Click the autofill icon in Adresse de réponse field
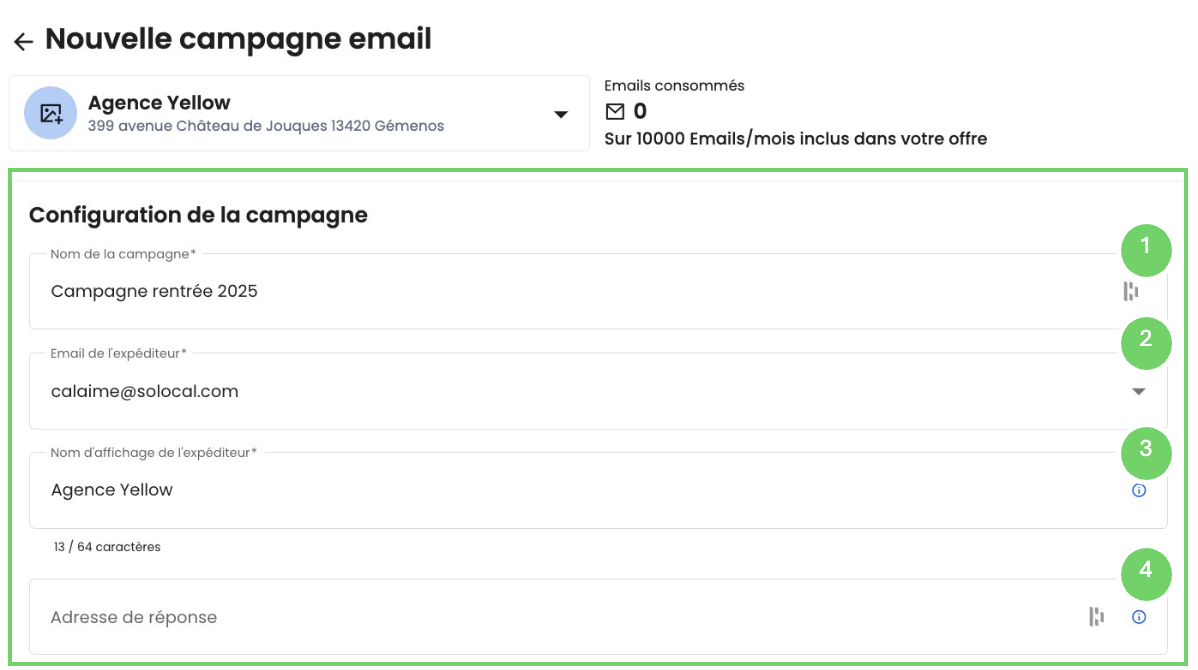1198x670 pixels. click(1097, 617)
